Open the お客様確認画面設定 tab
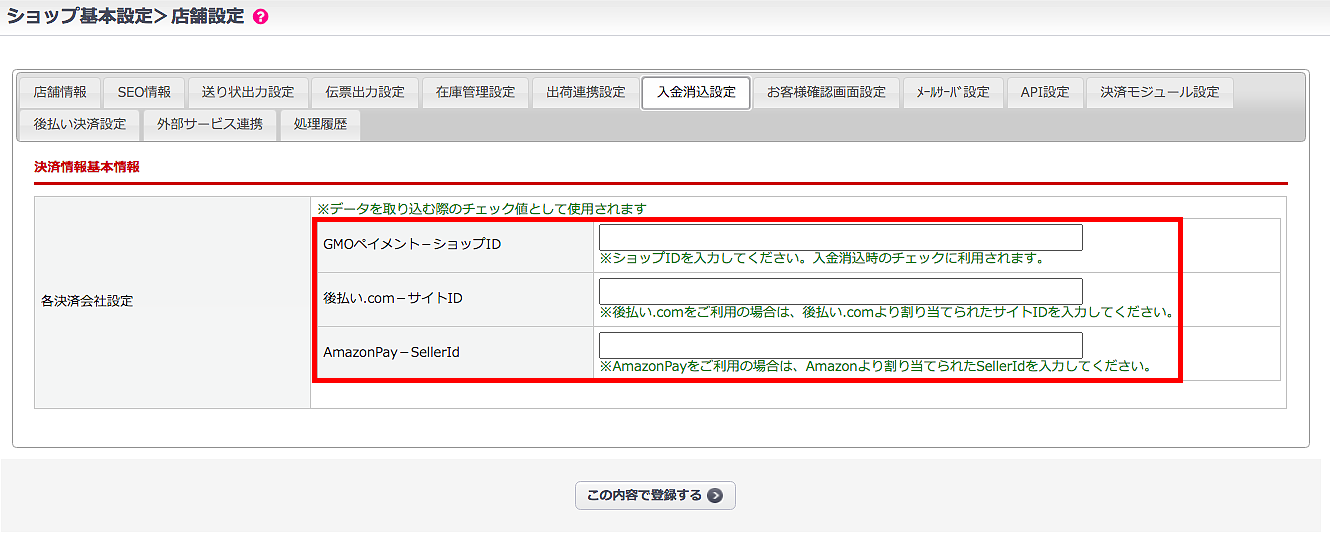The width and height of the screenshot is (1330, 541). [826, 92]
